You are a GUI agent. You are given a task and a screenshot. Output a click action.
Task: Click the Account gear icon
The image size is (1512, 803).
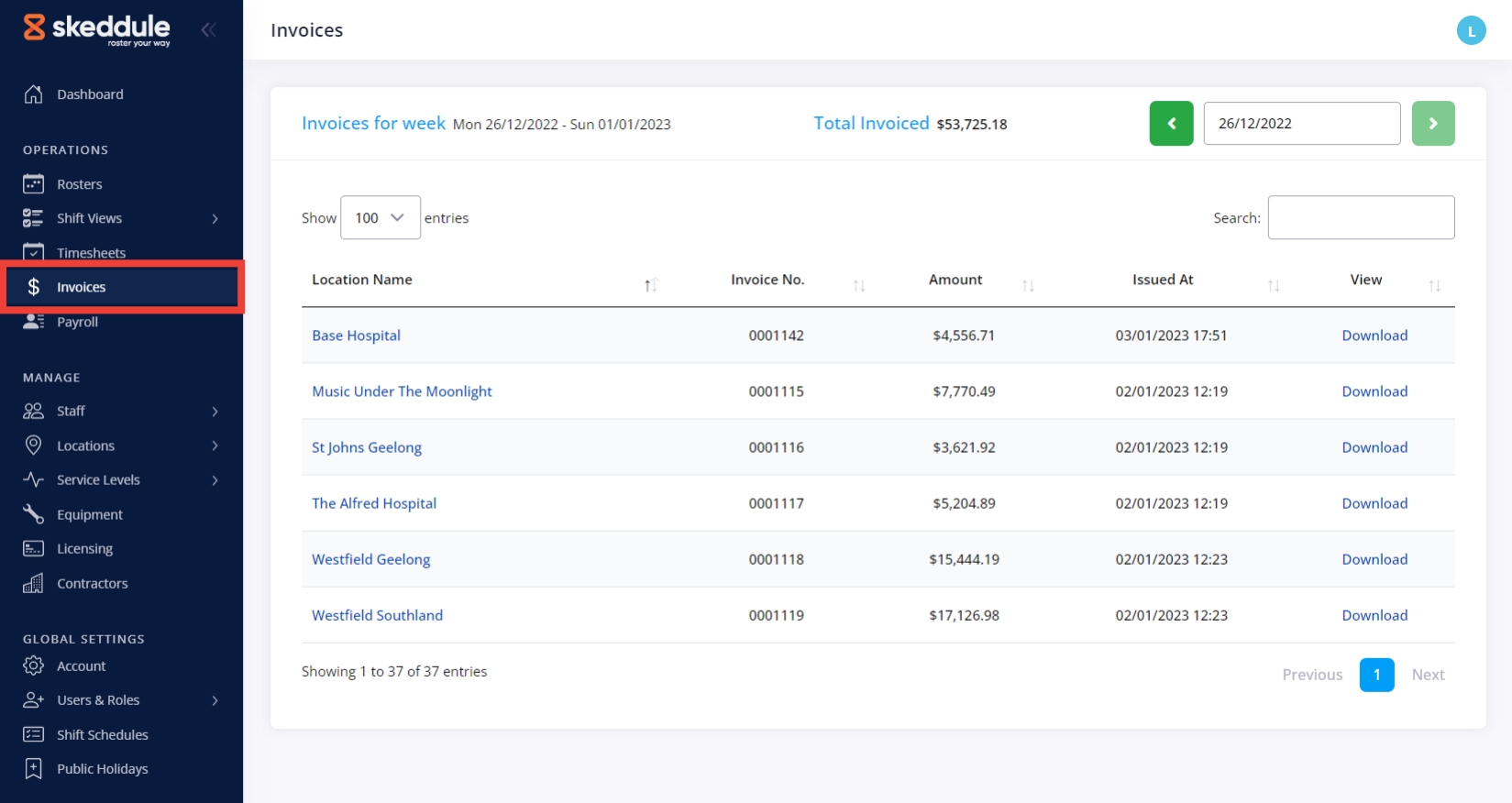34,665
